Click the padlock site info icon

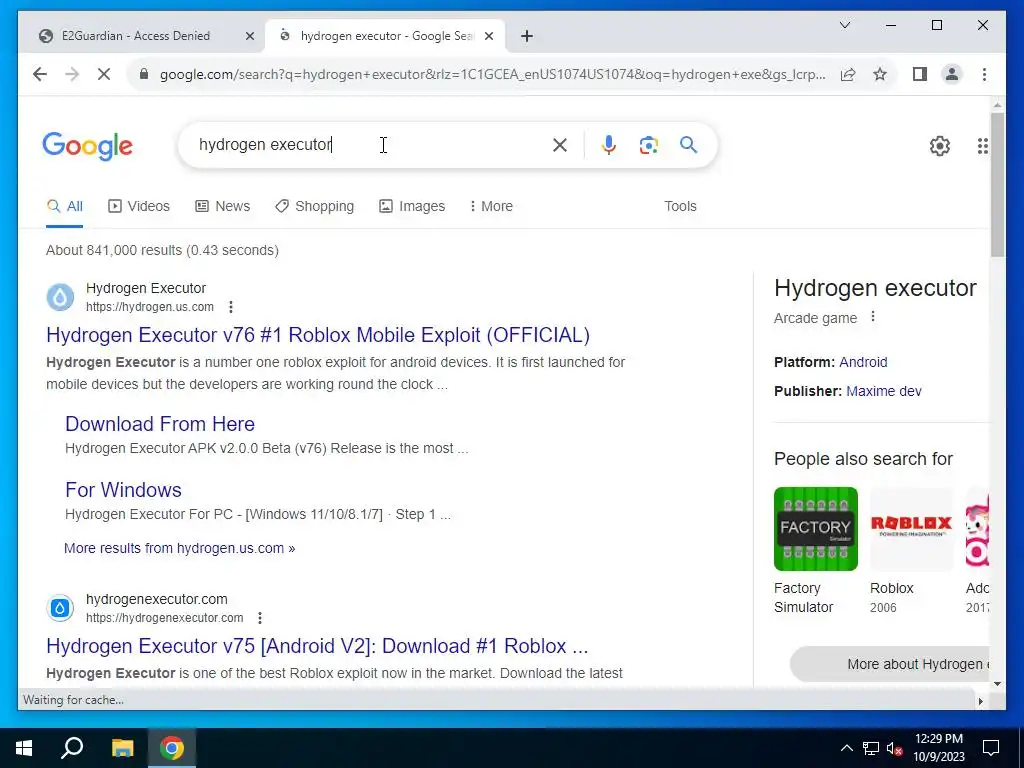[x=144, y=74]
